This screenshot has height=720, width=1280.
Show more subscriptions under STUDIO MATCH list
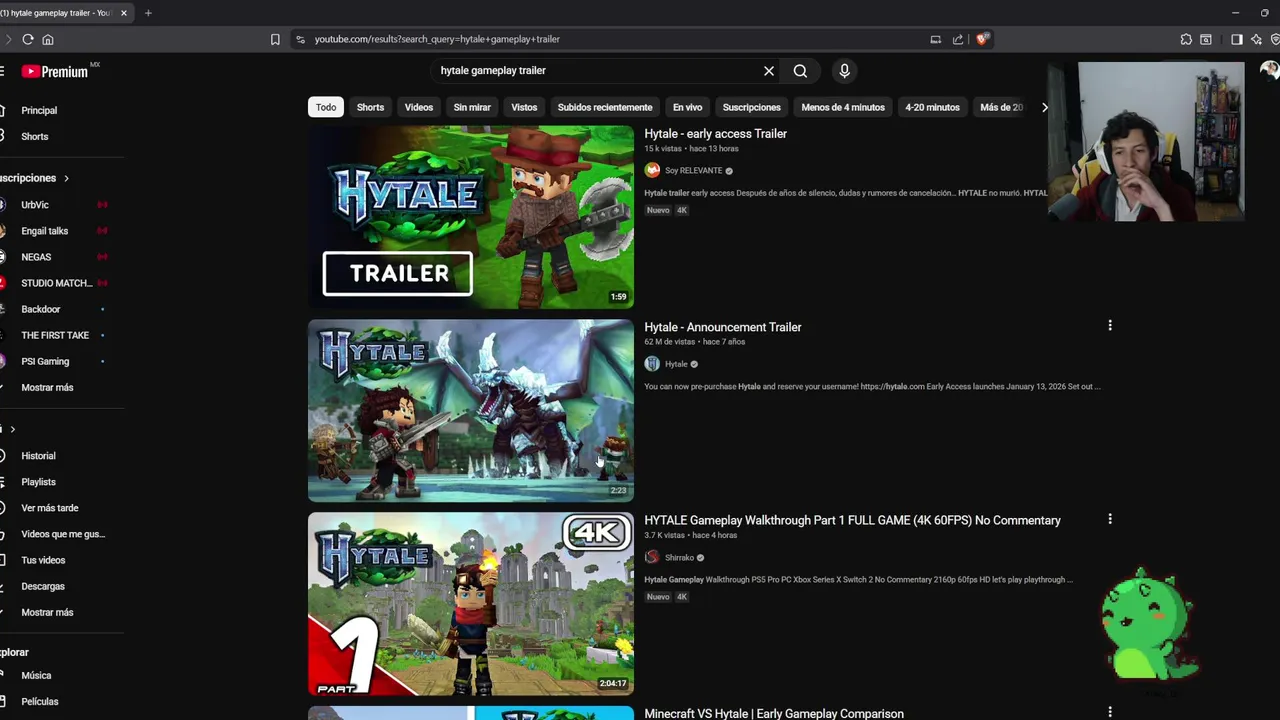[47, 387]
